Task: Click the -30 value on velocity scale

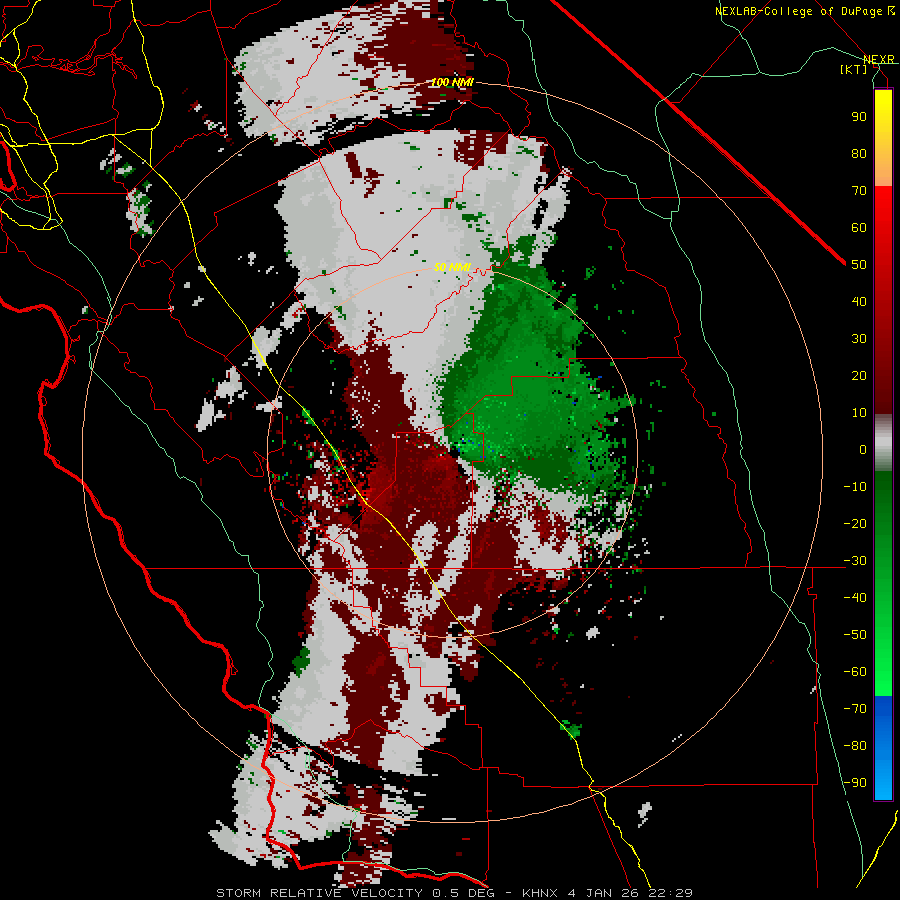Action: click(855, 561)
